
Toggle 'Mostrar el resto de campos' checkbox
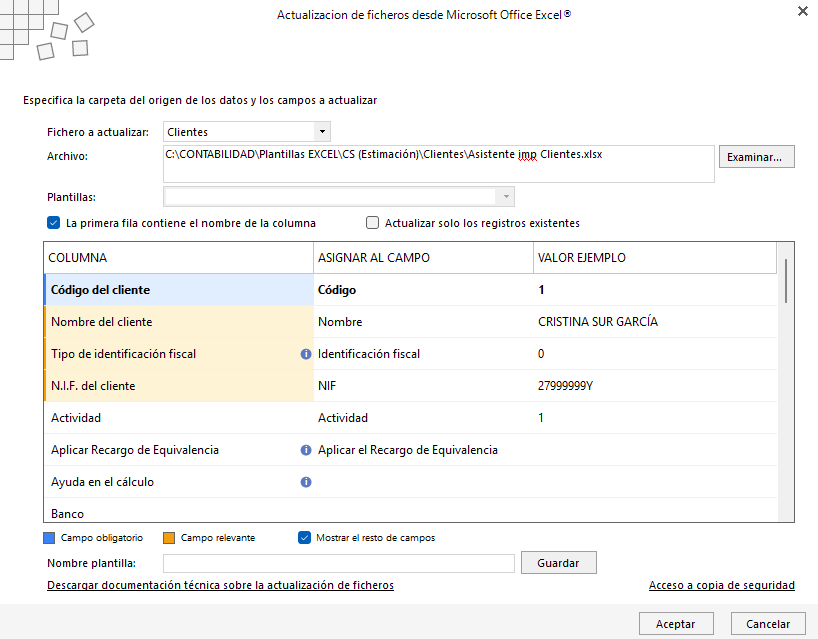304,537
